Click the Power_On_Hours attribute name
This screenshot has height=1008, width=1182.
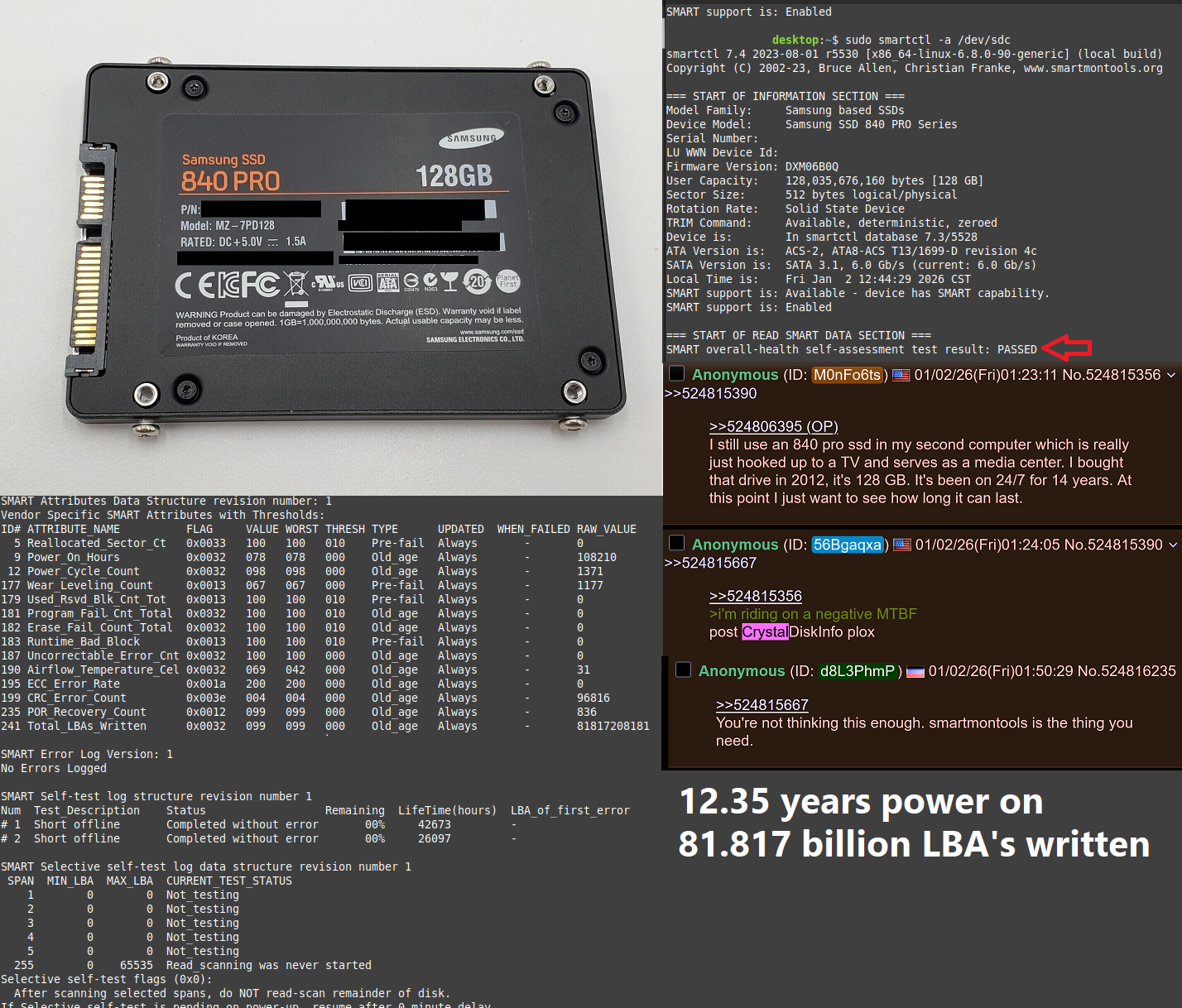click(x=74, y=557)
